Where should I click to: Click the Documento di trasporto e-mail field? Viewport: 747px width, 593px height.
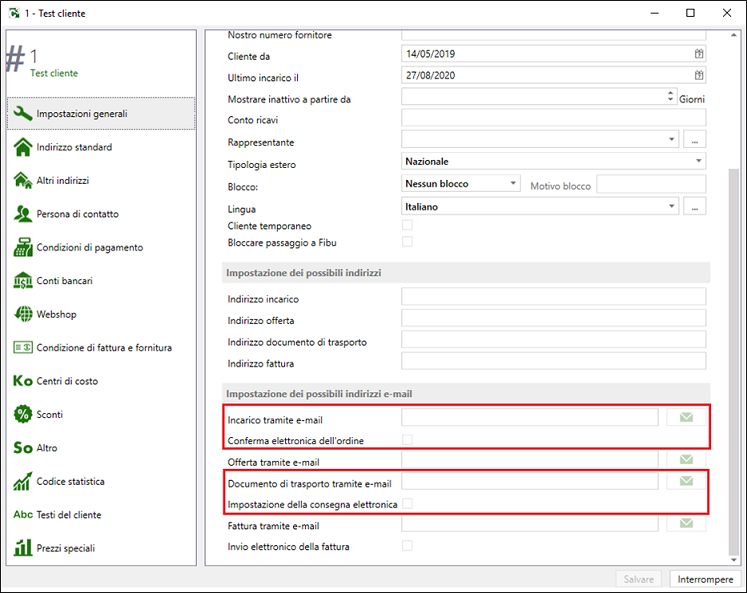[x=529, y=481]
